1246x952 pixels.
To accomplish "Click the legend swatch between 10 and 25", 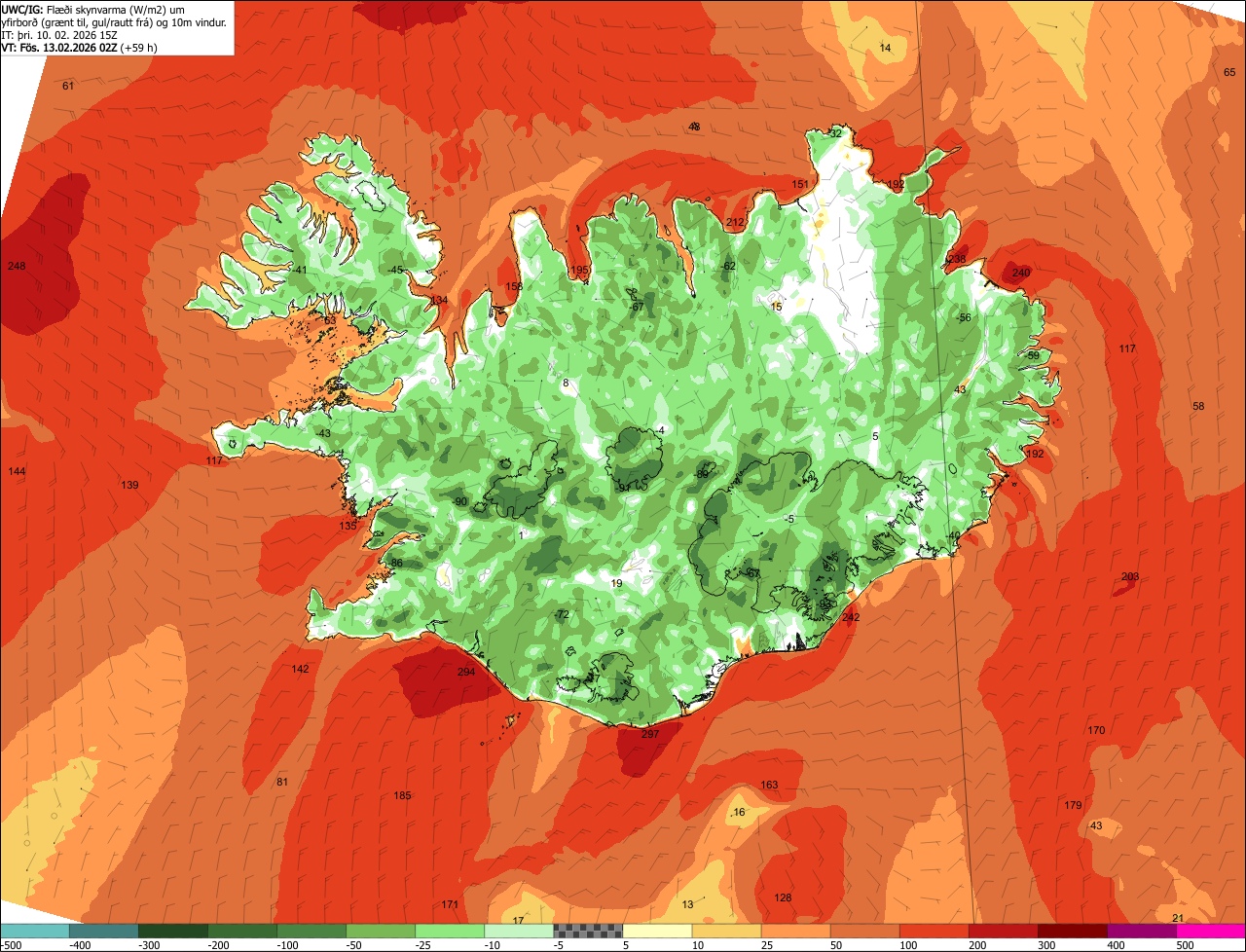I will click(727, 931).
